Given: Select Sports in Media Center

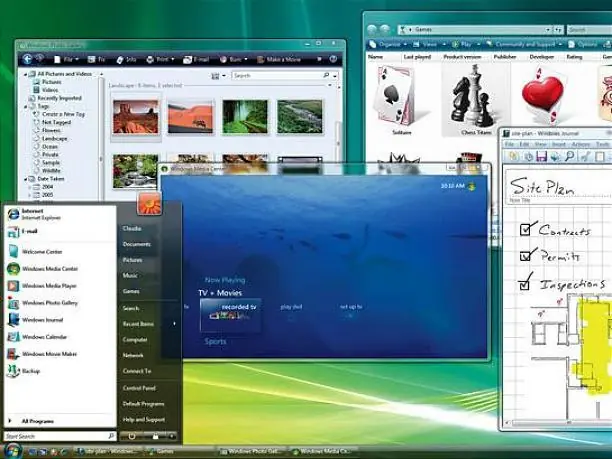Looking at the screenshot, I should [215, 342].
